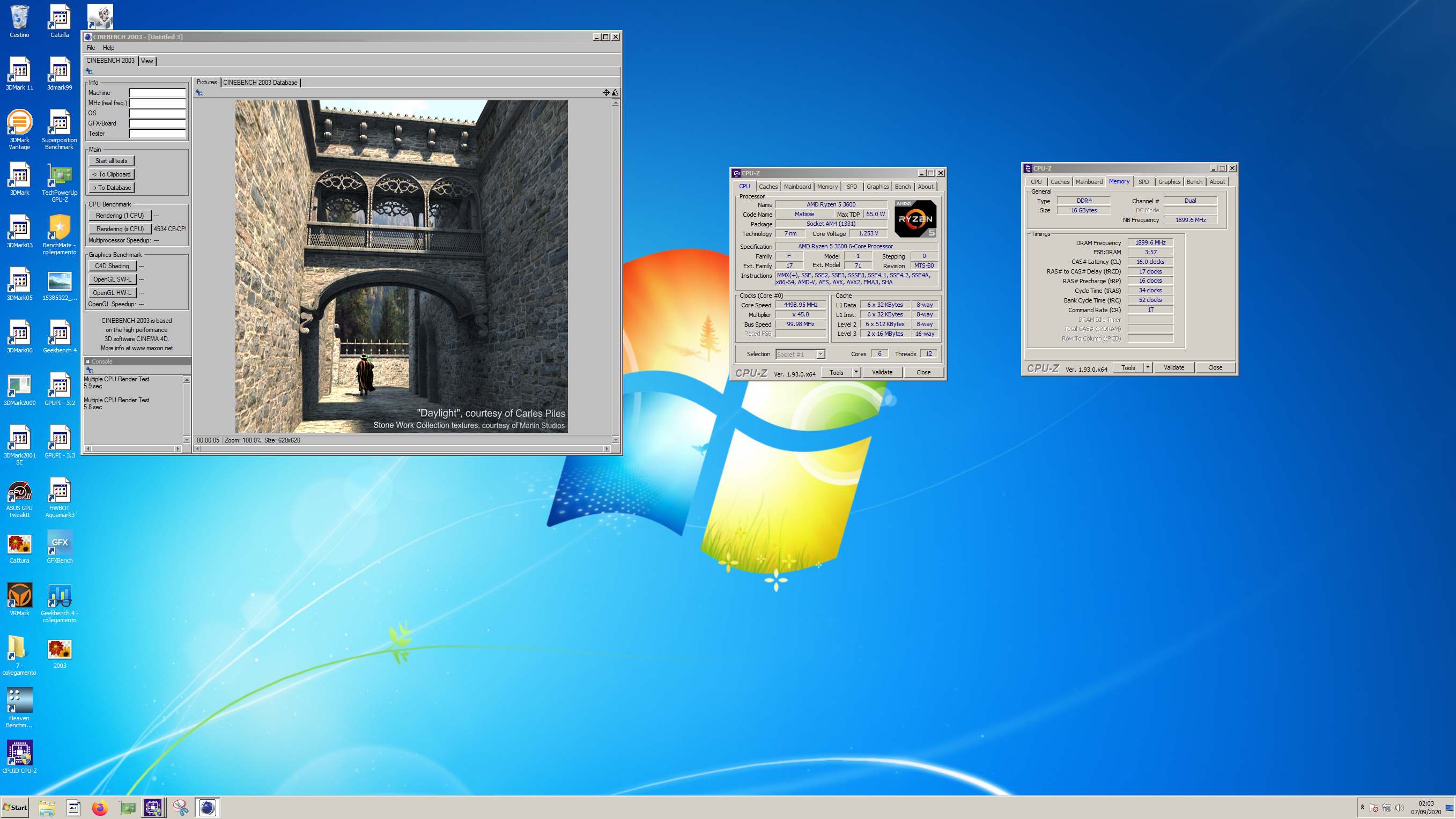Launch 3DMark Vantage shortcut

point(19,130)
